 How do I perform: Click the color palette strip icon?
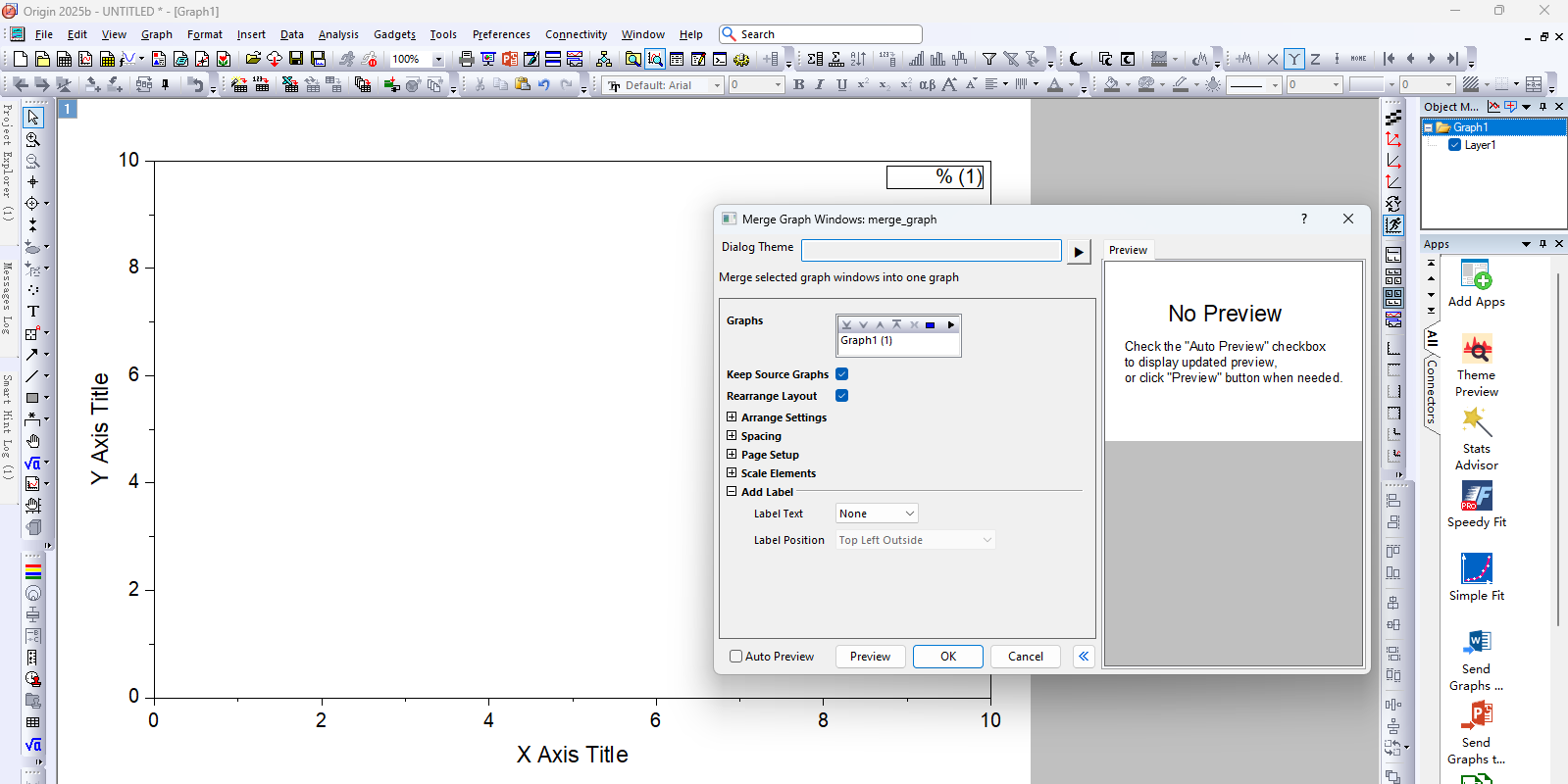pyautogui.click(x=32, y=570)
